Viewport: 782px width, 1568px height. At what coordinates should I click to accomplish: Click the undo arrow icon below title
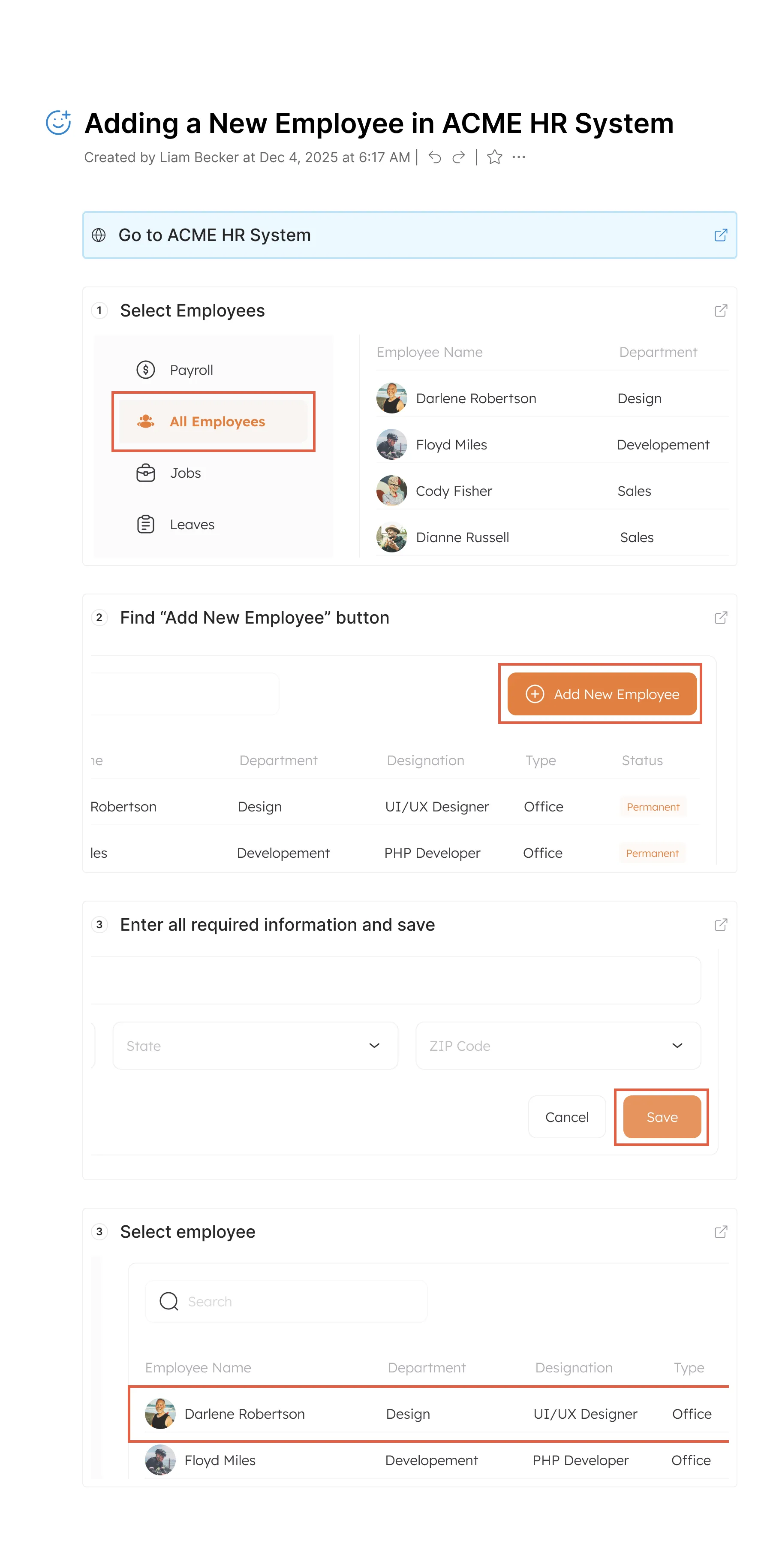(x=434, y=157)
